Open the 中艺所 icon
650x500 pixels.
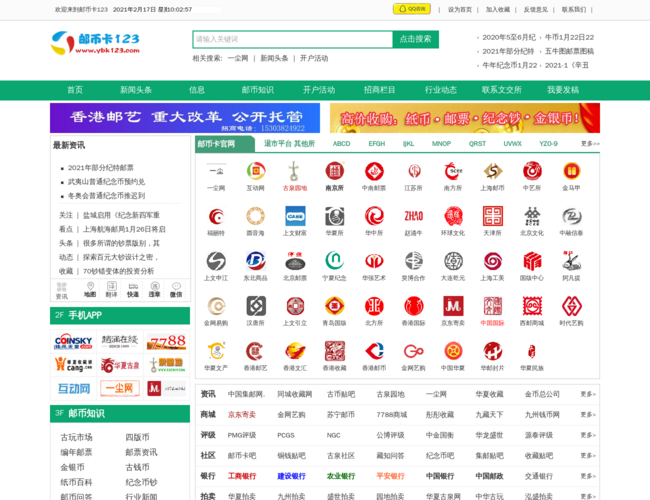pyautogui.click(x=532, y=171)
